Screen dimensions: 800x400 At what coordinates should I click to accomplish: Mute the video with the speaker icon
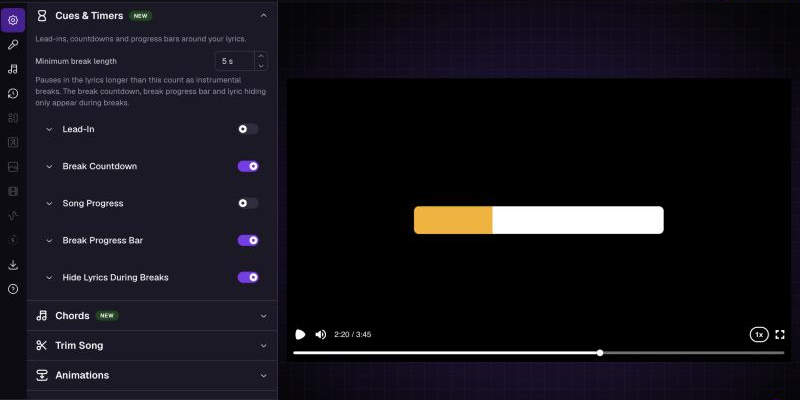click(320, 335)
